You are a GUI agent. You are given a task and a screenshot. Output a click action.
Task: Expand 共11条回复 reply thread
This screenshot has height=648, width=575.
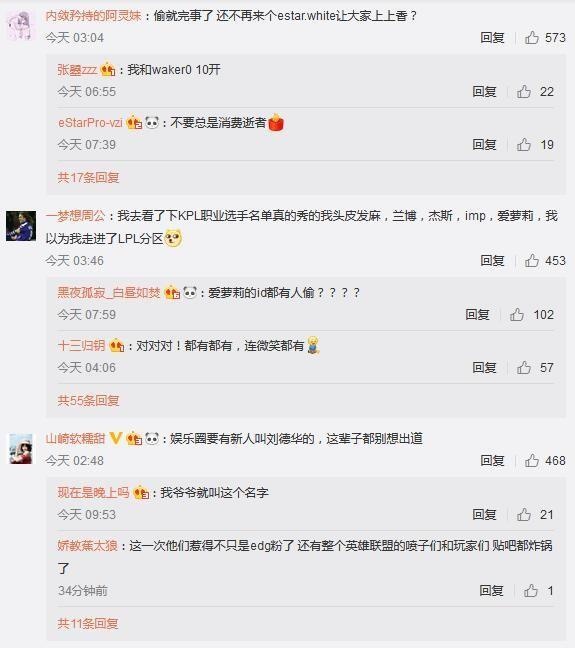88,623
